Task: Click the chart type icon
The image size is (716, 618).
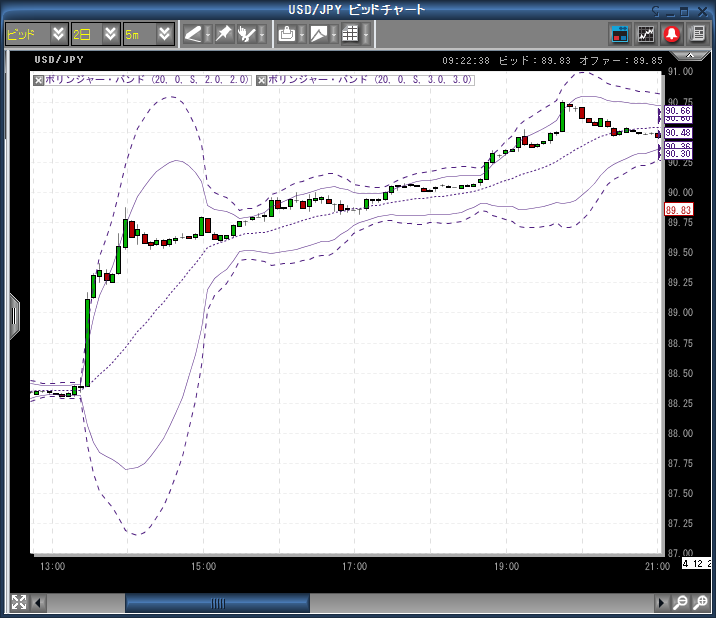Action: (319, 33)
